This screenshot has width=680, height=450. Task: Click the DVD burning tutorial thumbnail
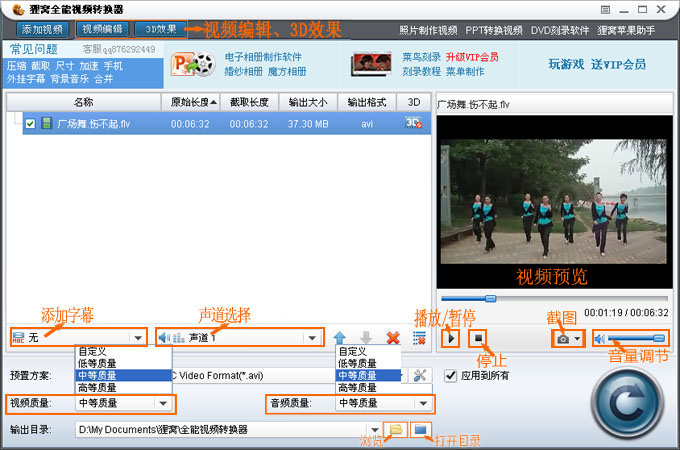coord(372,64)
